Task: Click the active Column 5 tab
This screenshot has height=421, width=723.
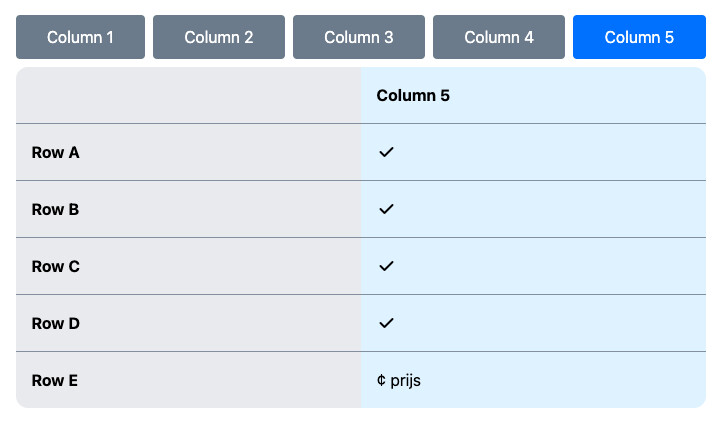Action: tap(639, 38)
